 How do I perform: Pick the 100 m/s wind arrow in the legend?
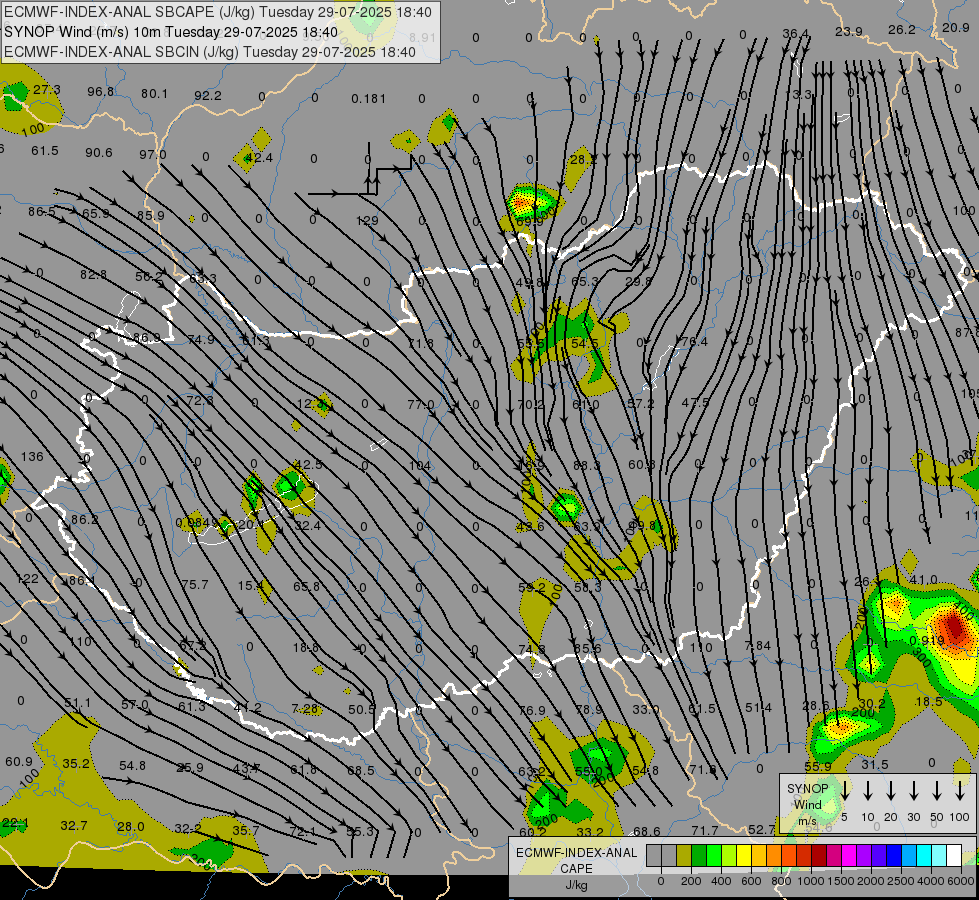tap(960, 791)
